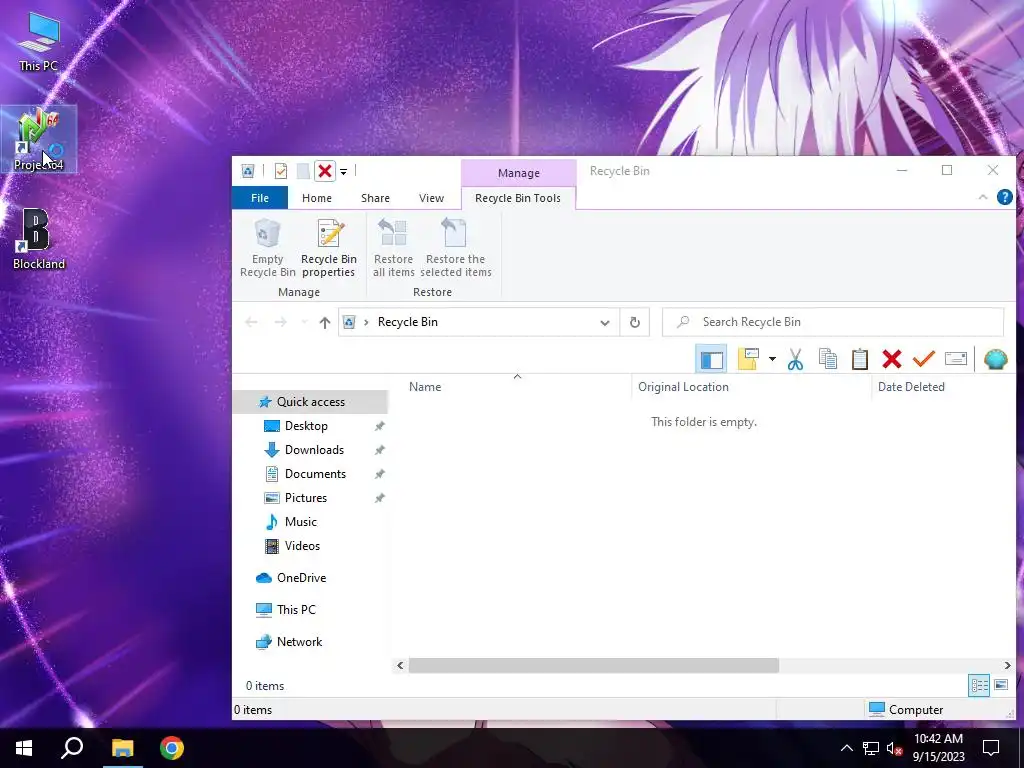Screen dimensions: 1024x768
Task: Open the recent locations dropdown arrow
Action: pos(304,322)
